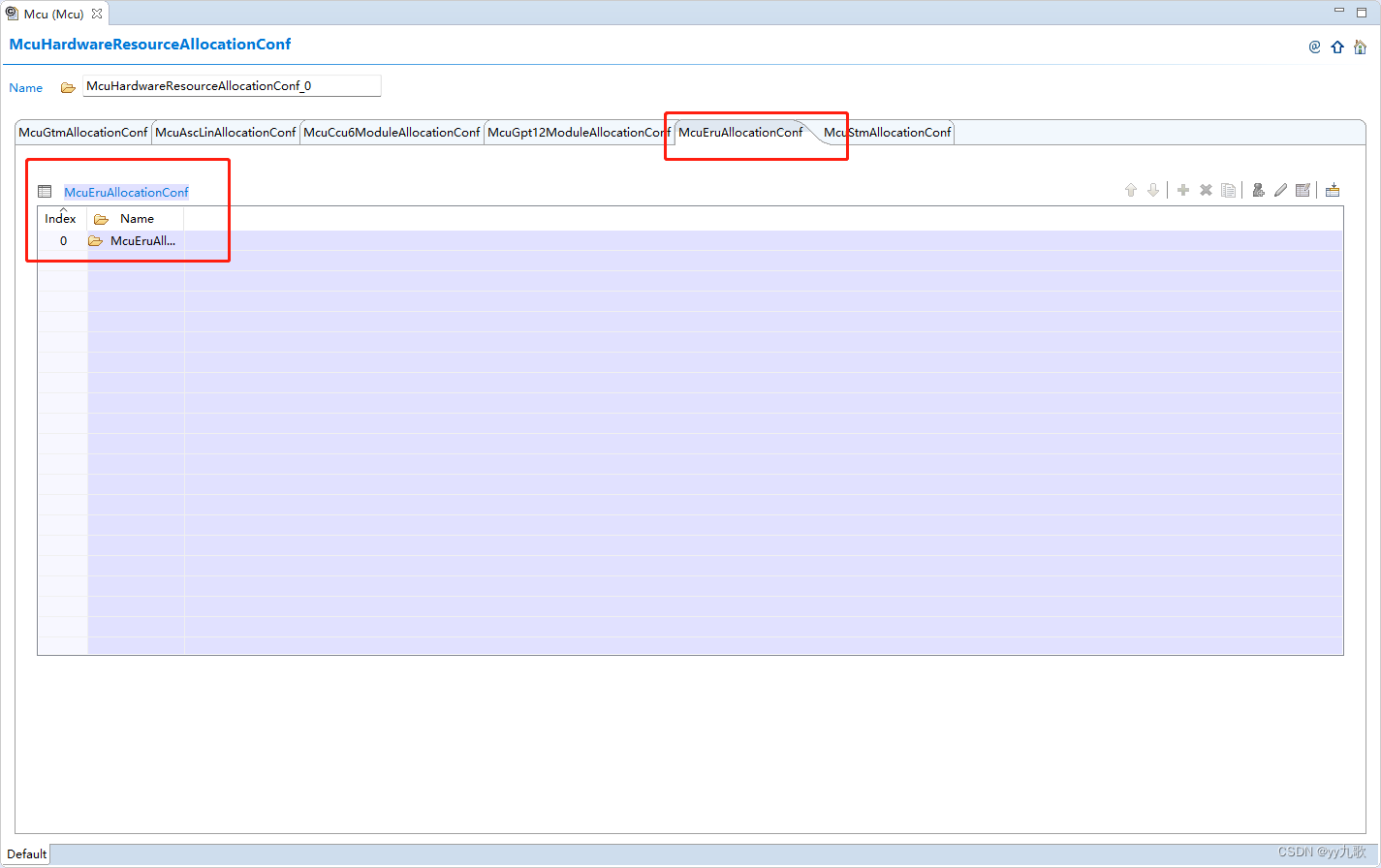Click the move down arrow icon

click(1153, 190)
